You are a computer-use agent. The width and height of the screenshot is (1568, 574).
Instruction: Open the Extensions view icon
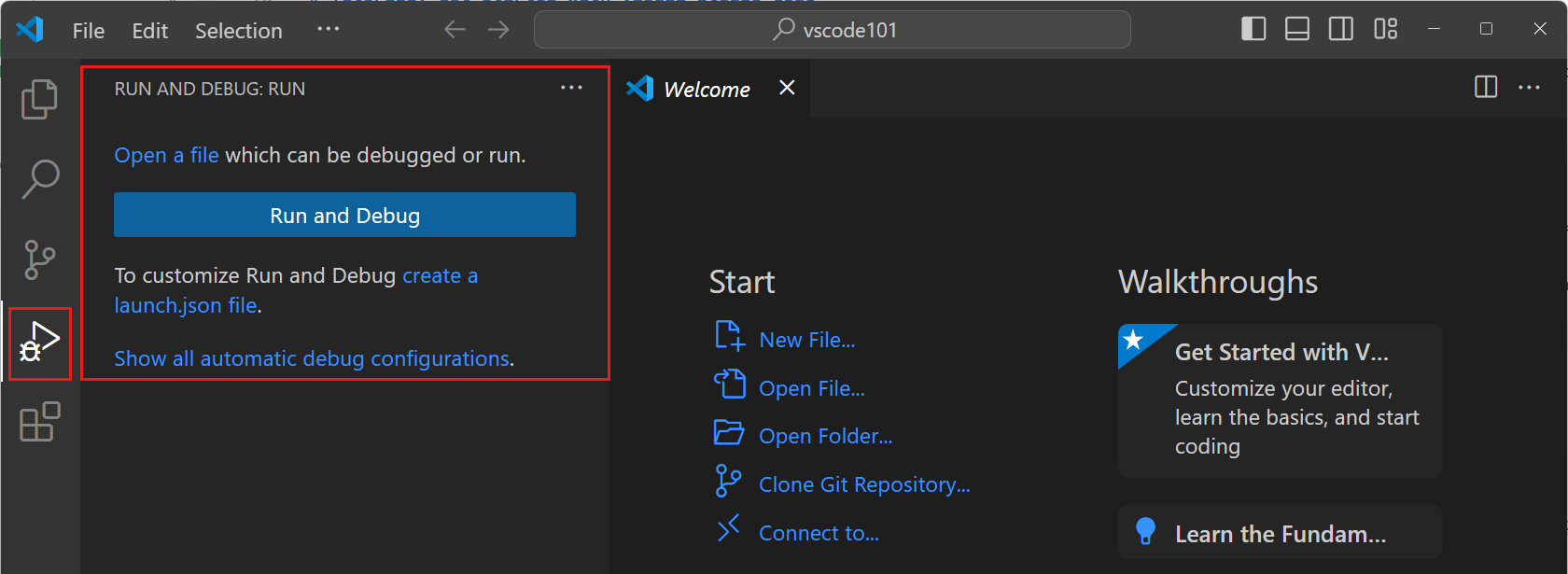tap(39, 423)
